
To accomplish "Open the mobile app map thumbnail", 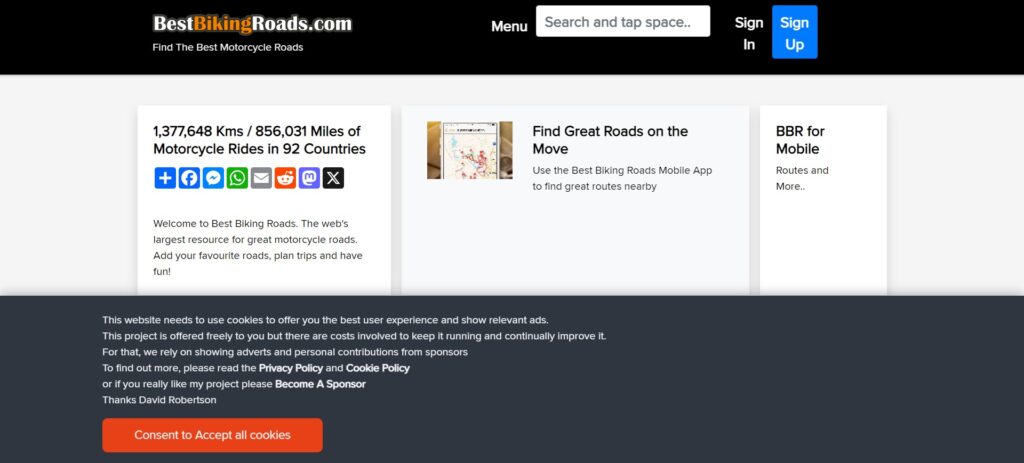I will click(470, 150).
